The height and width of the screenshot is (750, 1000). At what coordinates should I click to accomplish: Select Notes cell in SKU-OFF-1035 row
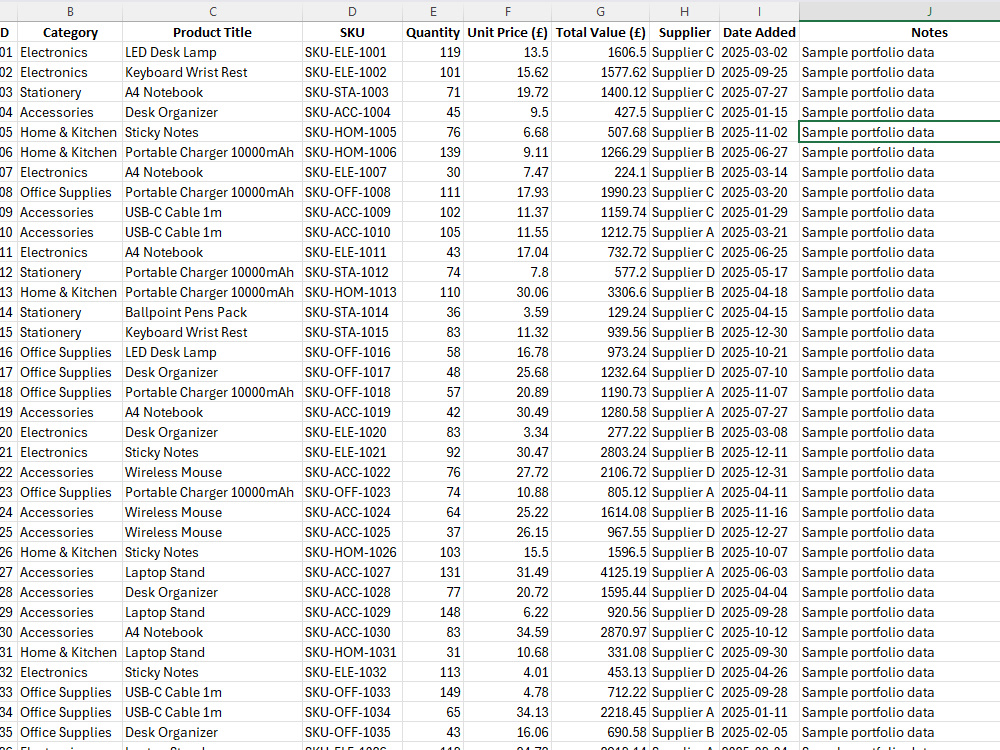click(899, 732)
